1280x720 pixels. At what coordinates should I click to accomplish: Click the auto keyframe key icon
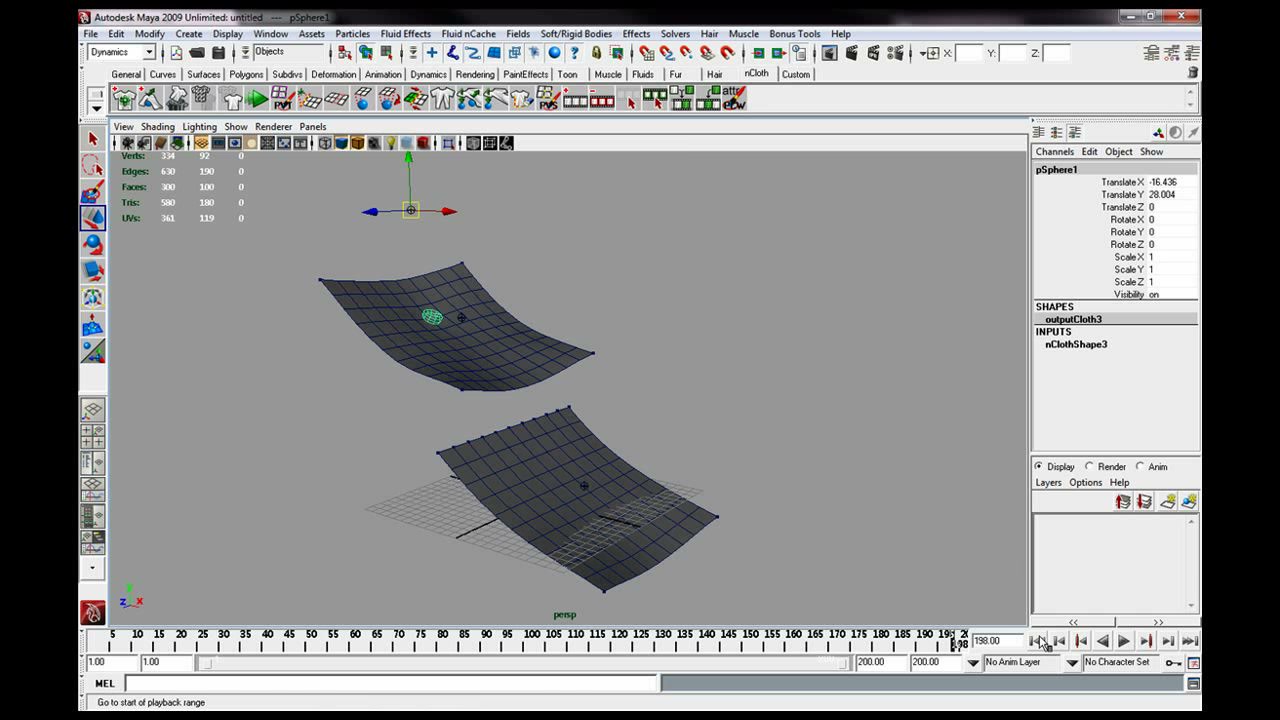click(x=1173, y=662)
